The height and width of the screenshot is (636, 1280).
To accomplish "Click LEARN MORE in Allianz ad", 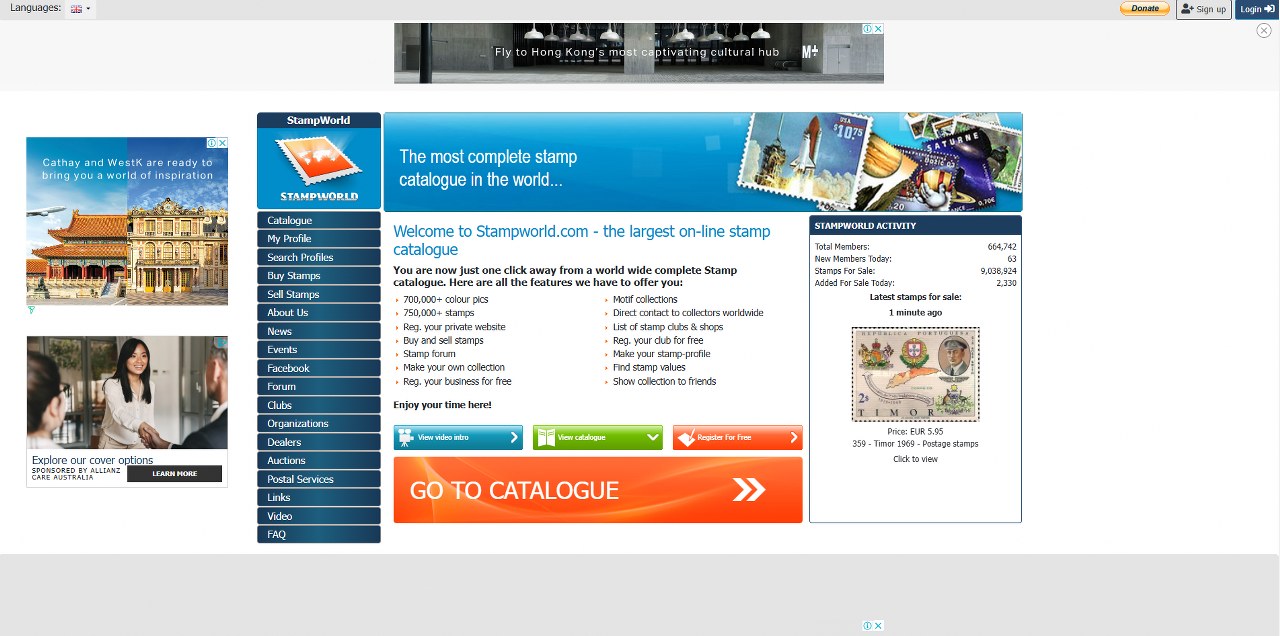I will click(174, 474).
